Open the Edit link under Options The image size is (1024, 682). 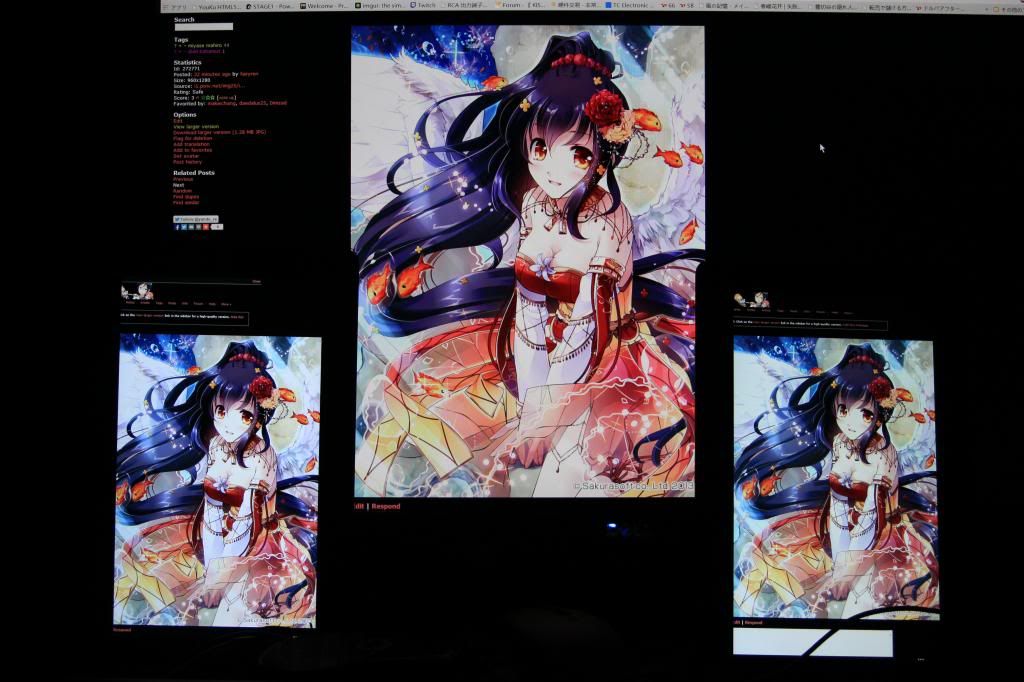(x=178, y=121)
